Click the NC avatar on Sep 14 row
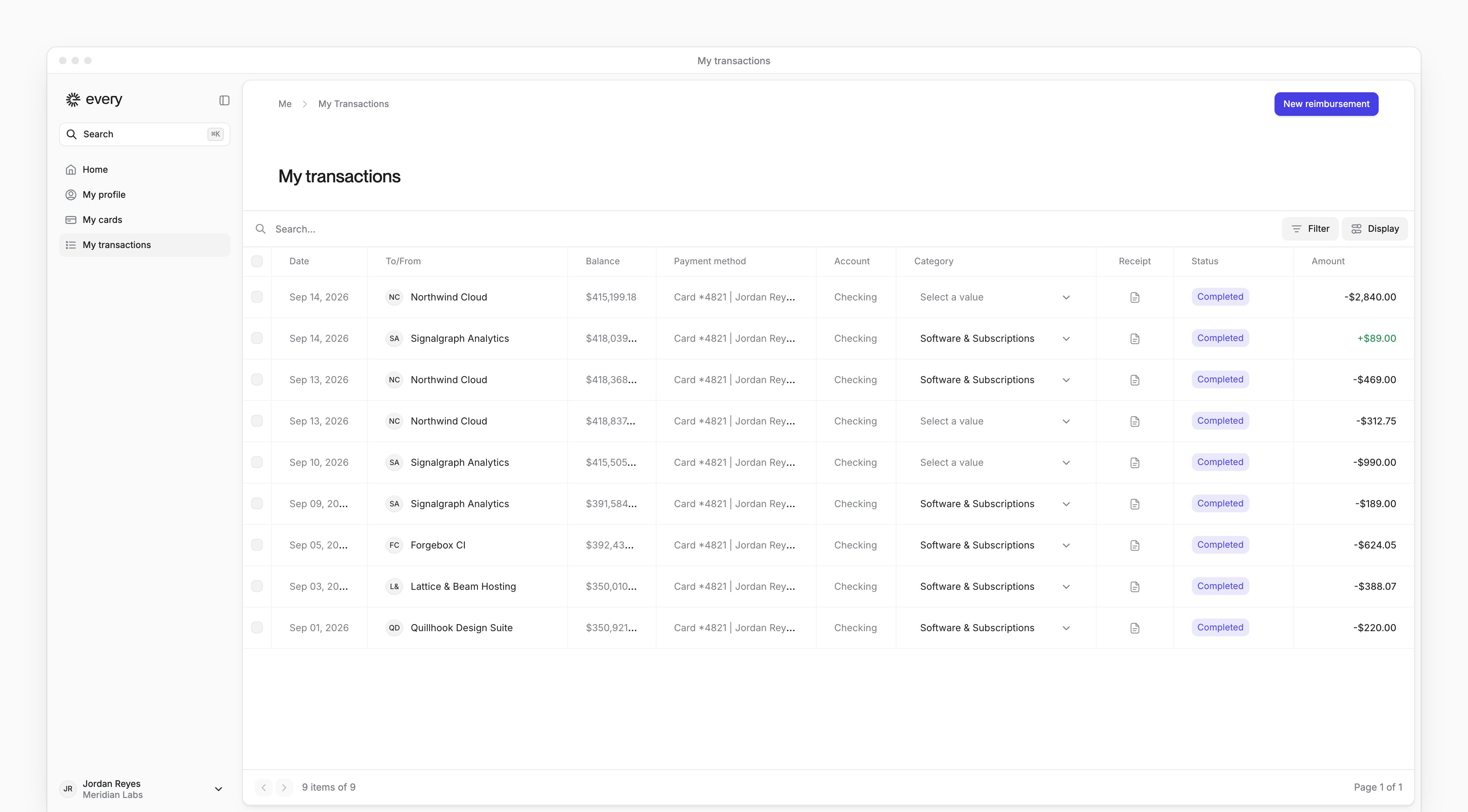The width and height of the screenshot is (1468, 812). tap(394, 297)
